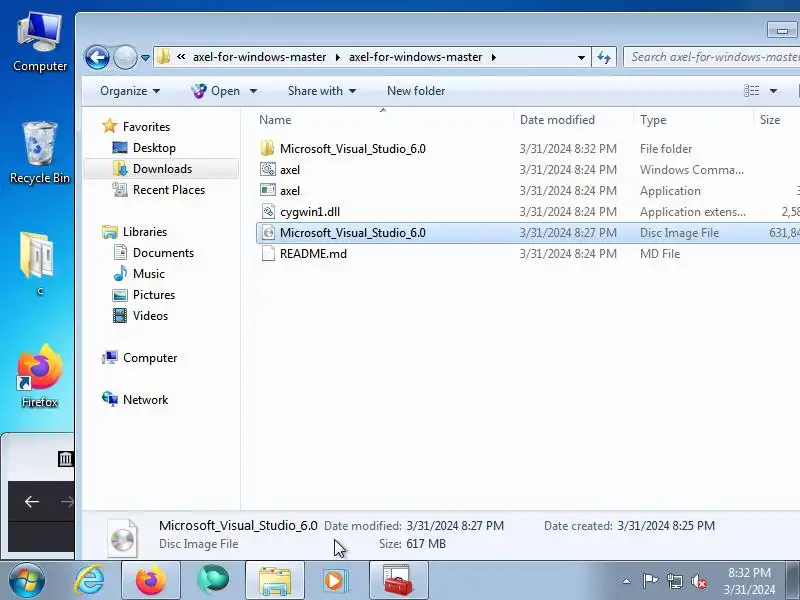
Task: Open the Documents library
Action: tap(163, 253)
